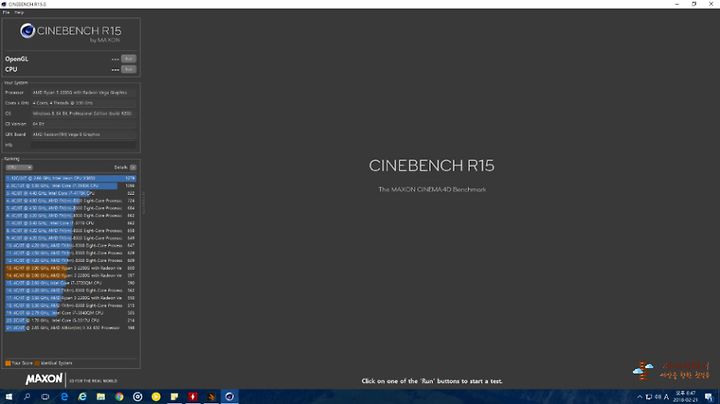The height and width of the screenshot is (404, 720).
Task: Select the CB Version field value
Action: 84,124
